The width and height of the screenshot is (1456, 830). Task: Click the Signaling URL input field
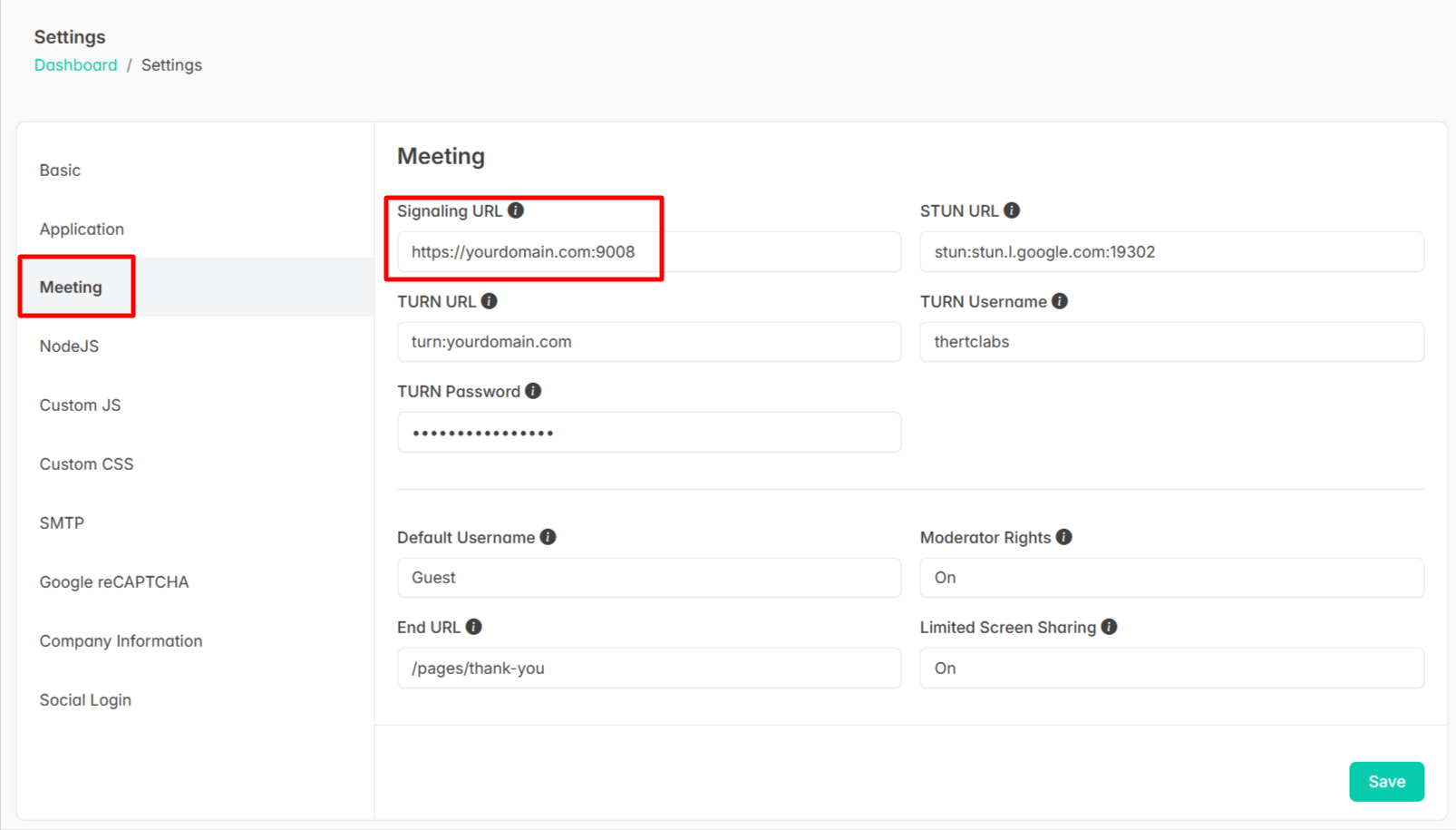[x=648, y=252]
